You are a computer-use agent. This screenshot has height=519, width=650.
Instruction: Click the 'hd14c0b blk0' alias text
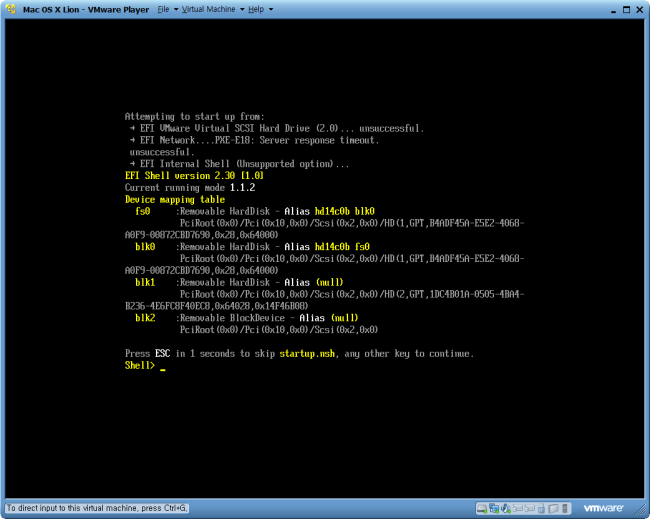[344, 211]
